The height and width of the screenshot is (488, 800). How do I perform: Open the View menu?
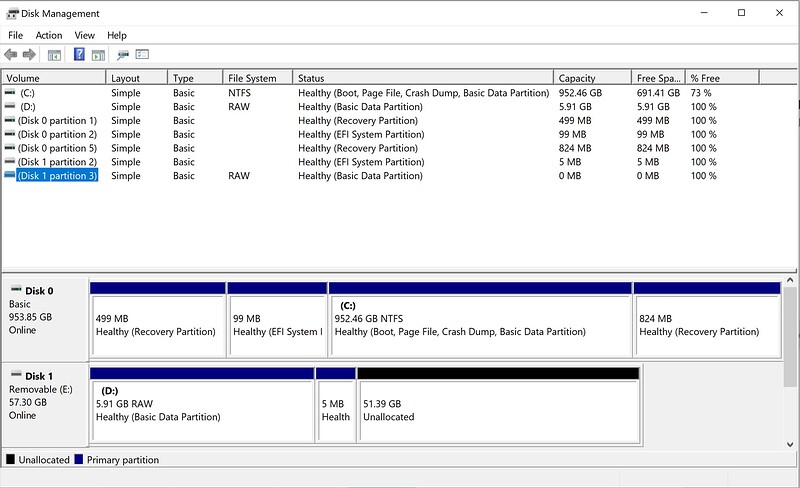pyautogui.click(x=84, y=35)
